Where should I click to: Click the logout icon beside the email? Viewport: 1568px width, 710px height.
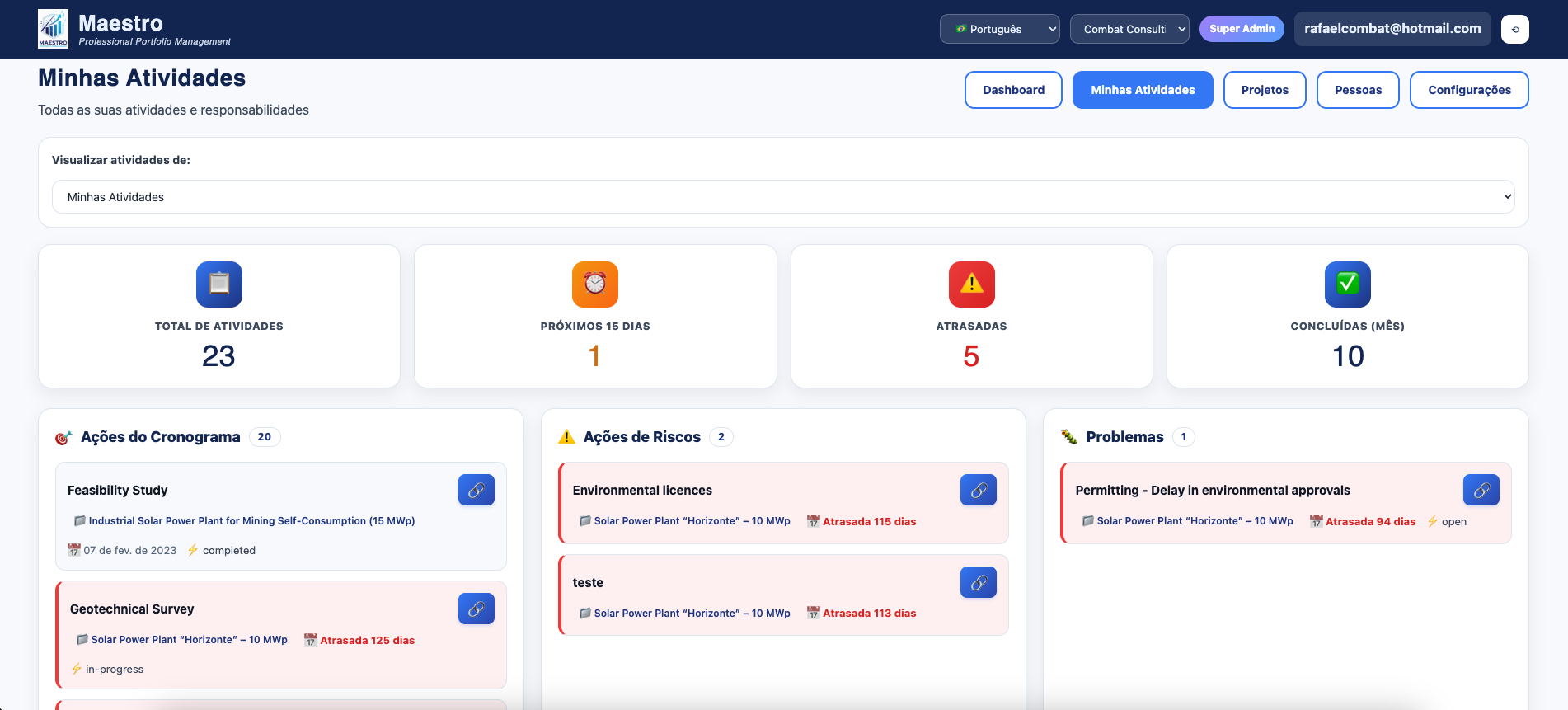point(1514,30)
